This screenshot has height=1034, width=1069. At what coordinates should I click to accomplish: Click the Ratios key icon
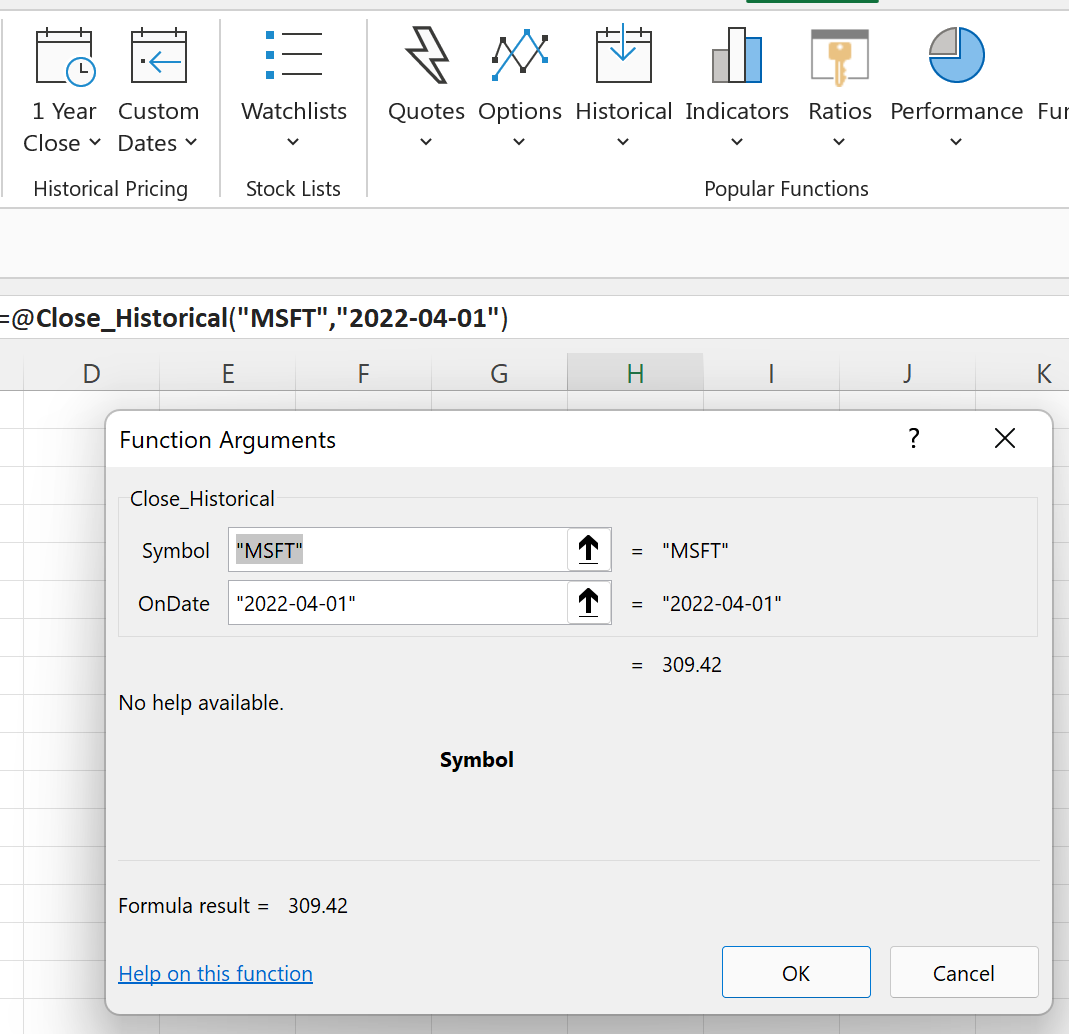840,57
